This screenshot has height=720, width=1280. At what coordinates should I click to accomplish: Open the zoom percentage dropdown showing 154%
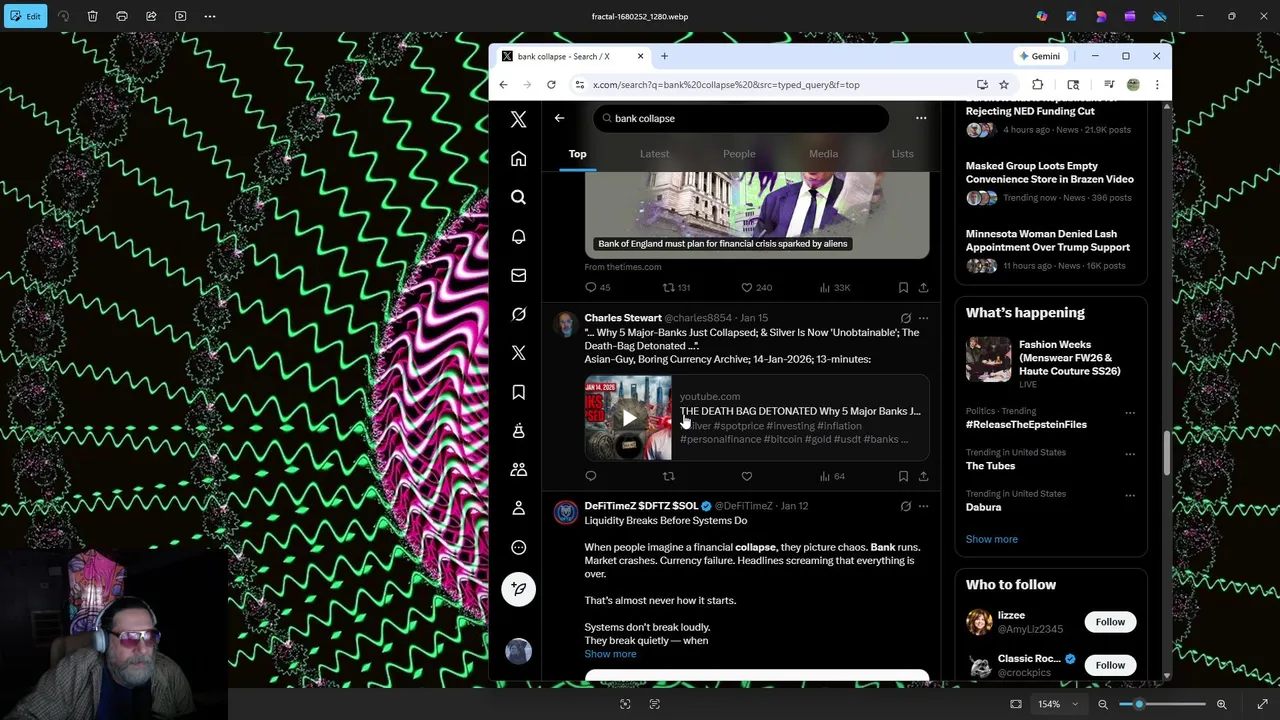(x=1057, y=704)
